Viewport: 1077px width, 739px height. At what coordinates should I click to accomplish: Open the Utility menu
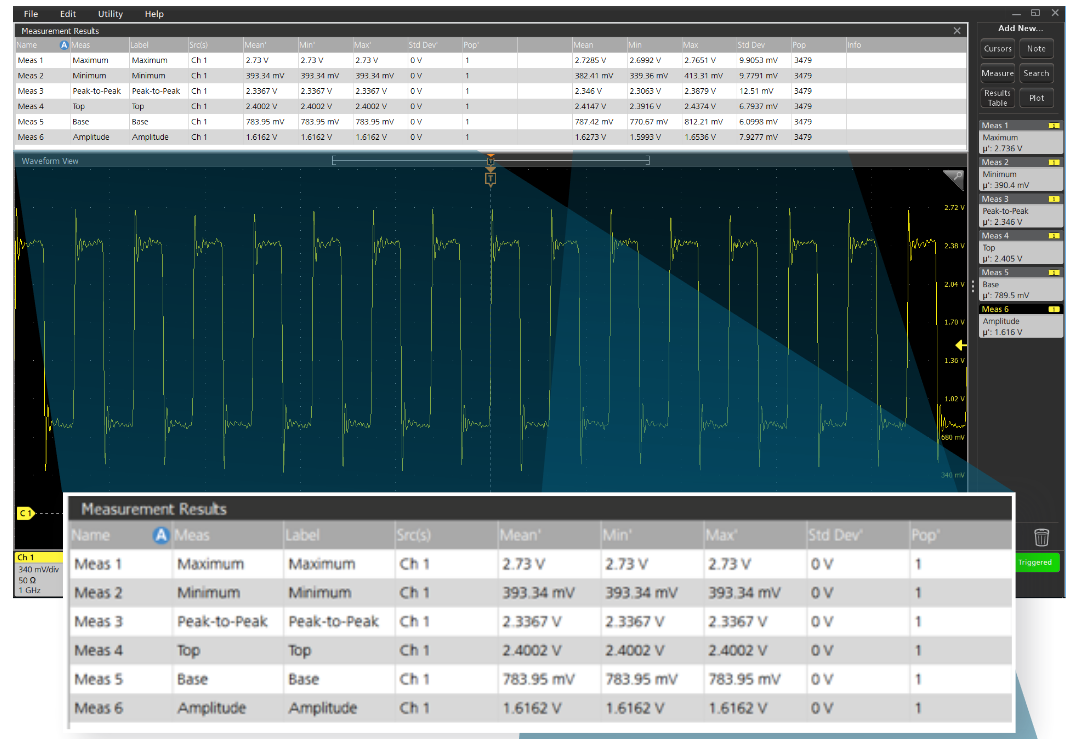point(110,14)
